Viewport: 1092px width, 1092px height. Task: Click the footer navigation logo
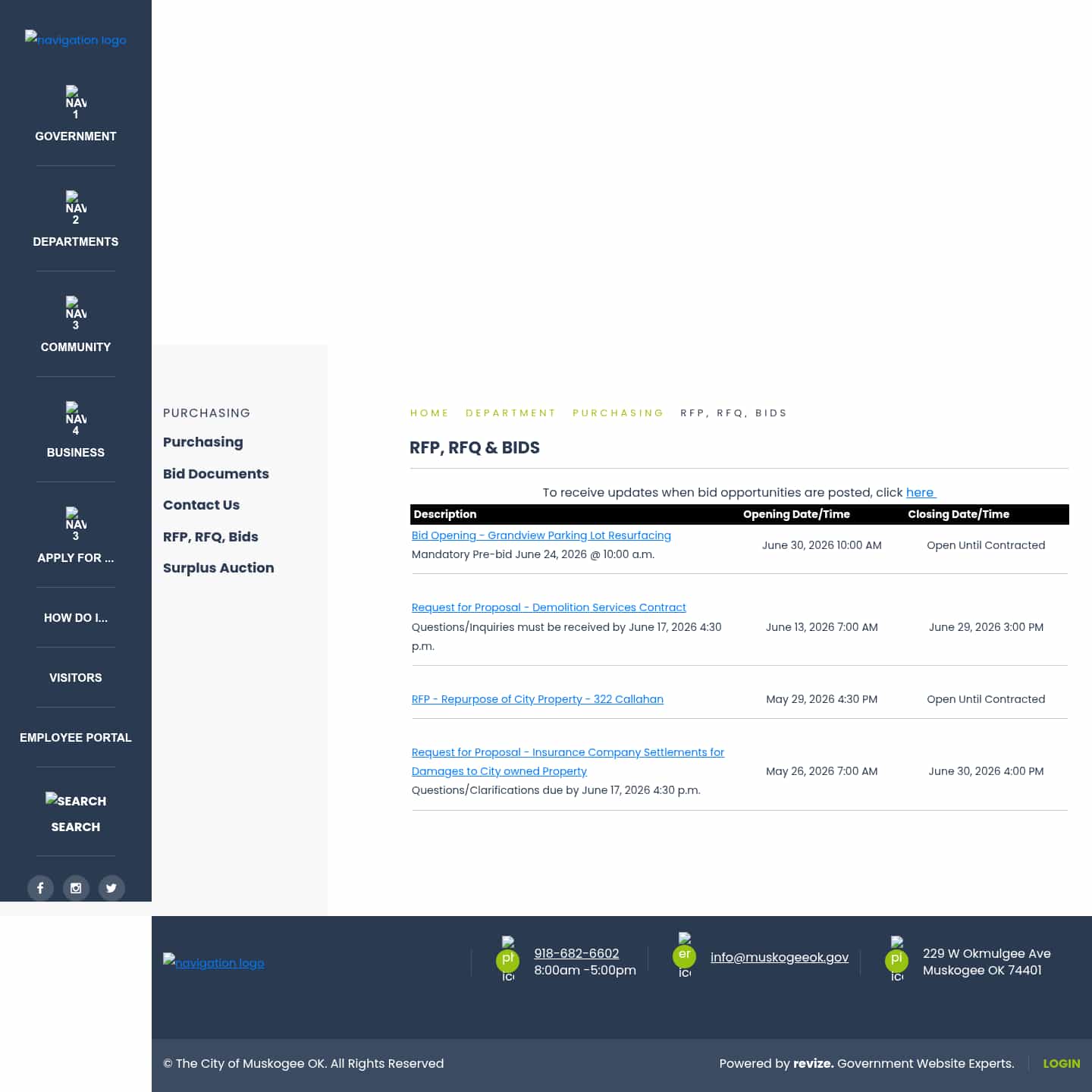click(x=214, y=962)
